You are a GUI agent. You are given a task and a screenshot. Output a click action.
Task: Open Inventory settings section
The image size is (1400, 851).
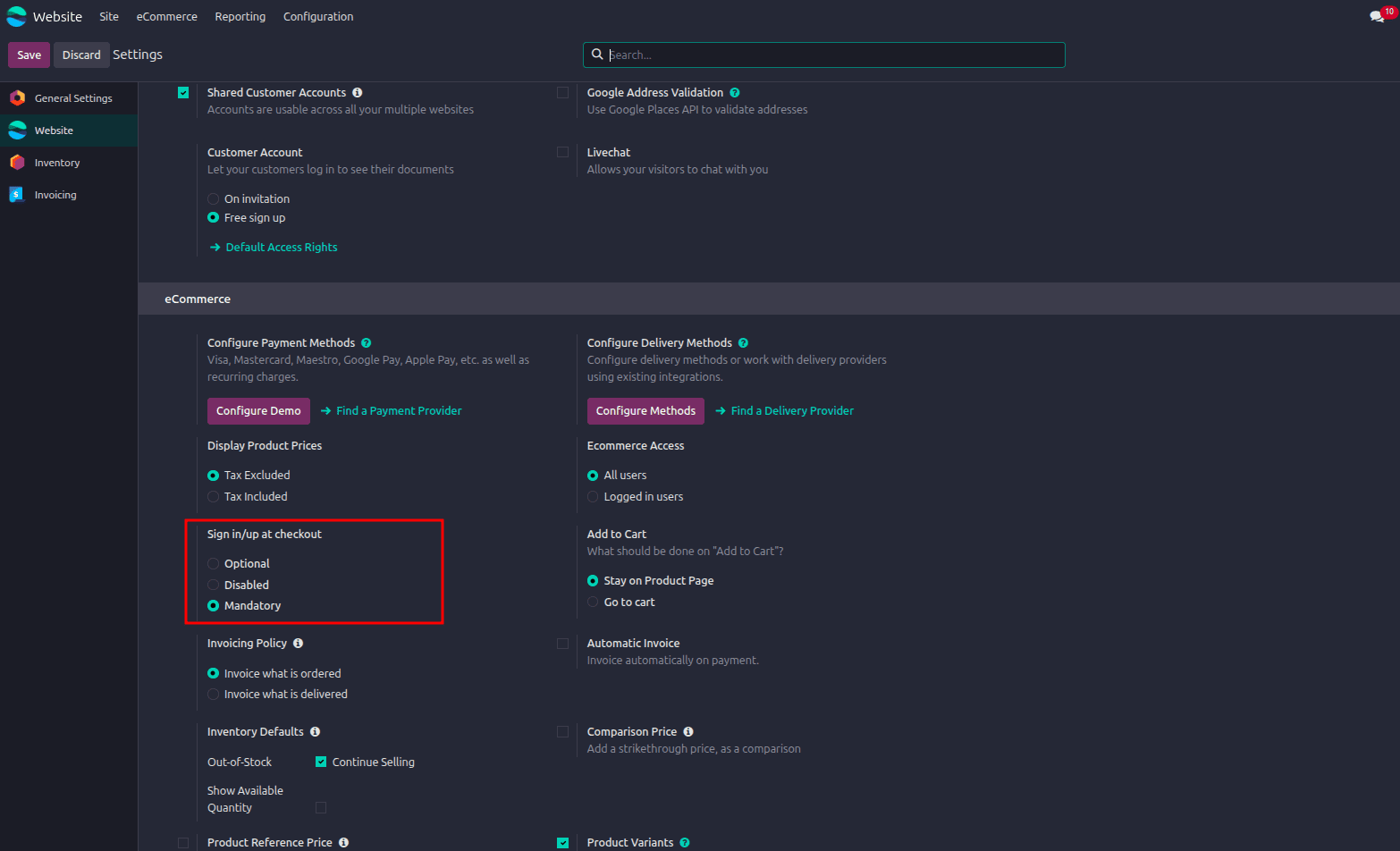coord(69,163)
